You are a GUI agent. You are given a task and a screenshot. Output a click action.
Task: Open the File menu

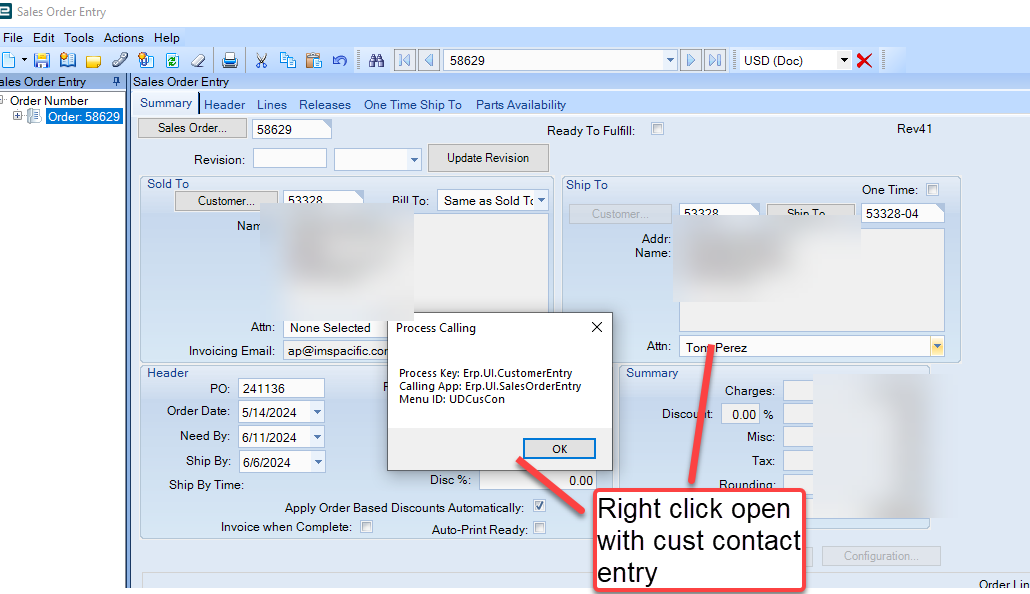tap(12, 37)
